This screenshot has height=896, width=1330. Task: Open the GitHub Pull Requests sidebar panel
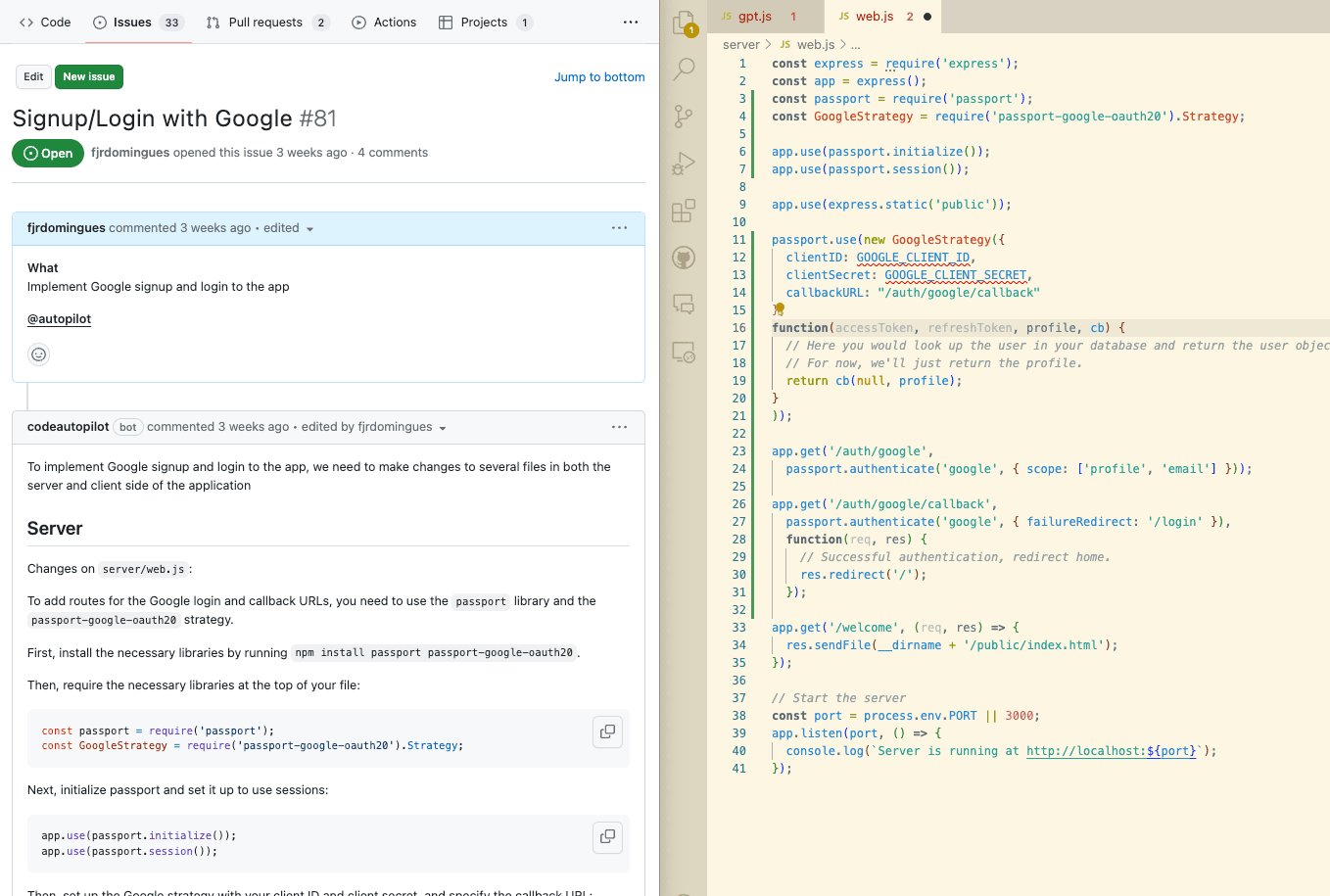click(x=685, y=257)
